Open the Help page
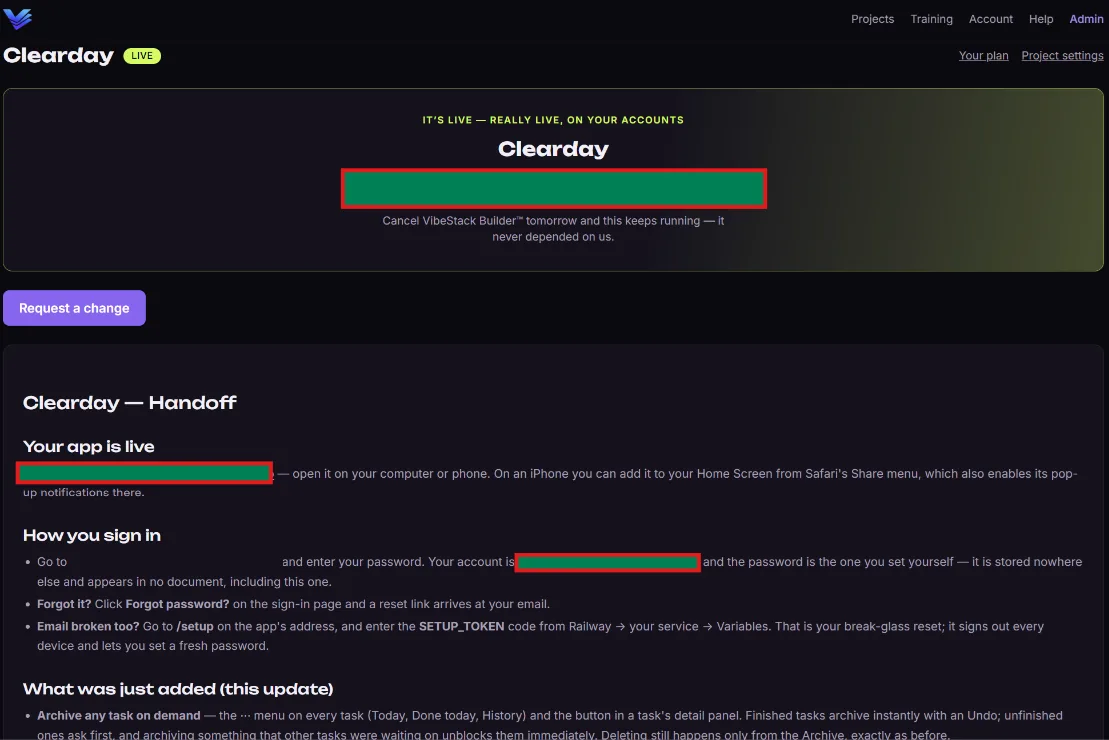The height and width of the screenshot is (740, 1109). click(1040, 19)
